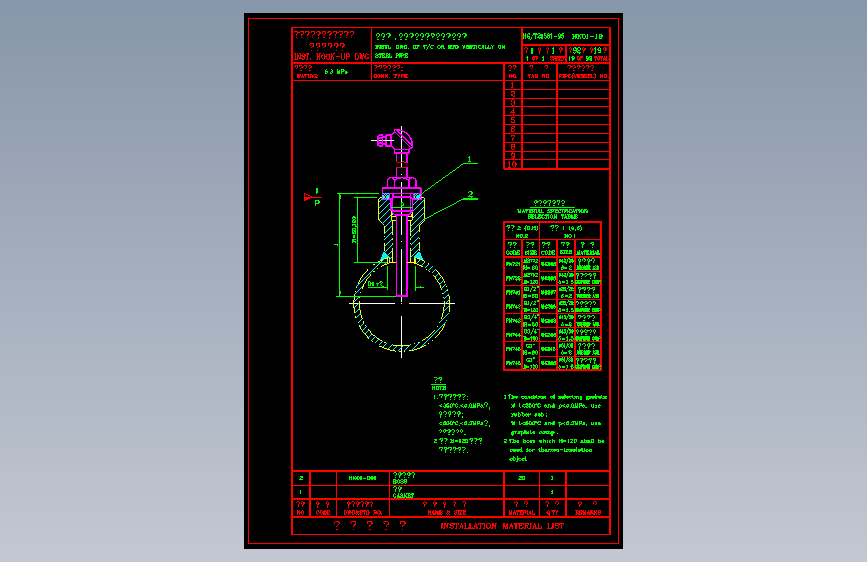Click balloon callout number 2 on the drawing
The height and width of the screenshot is (562, 867).
click(x=471, y=195)
